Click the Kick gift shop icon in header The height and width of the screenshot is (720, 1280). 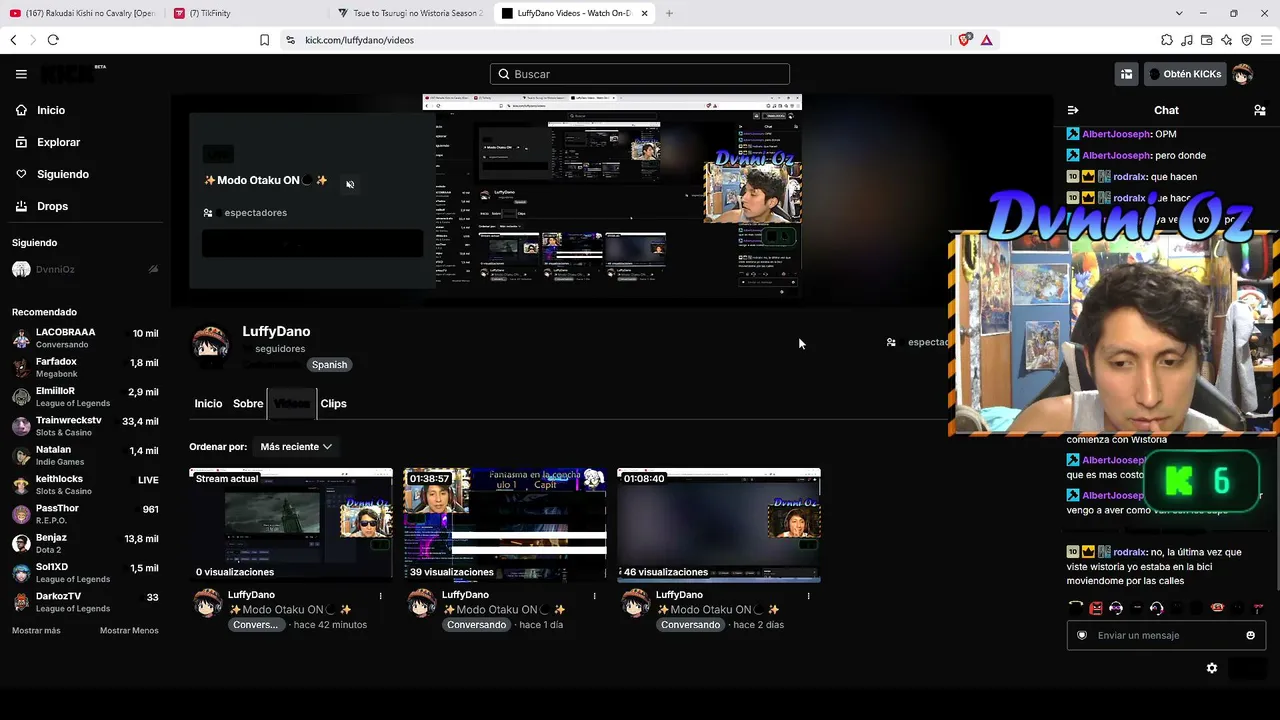[1126, 74]
